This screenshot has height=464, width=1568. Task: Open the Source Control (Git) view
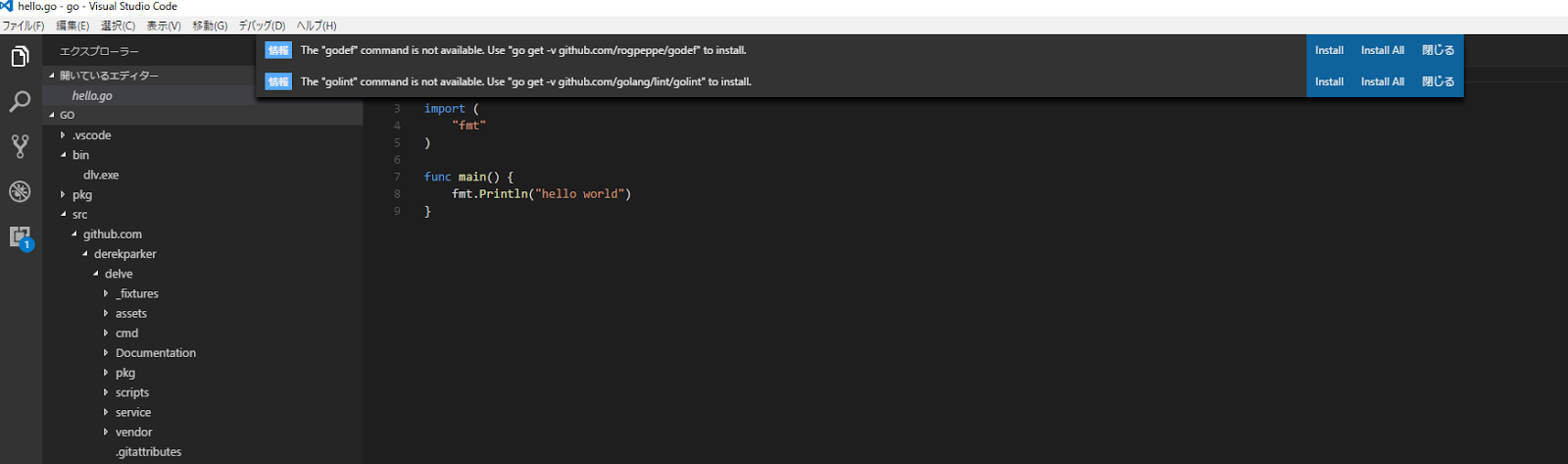coord(20,146)
